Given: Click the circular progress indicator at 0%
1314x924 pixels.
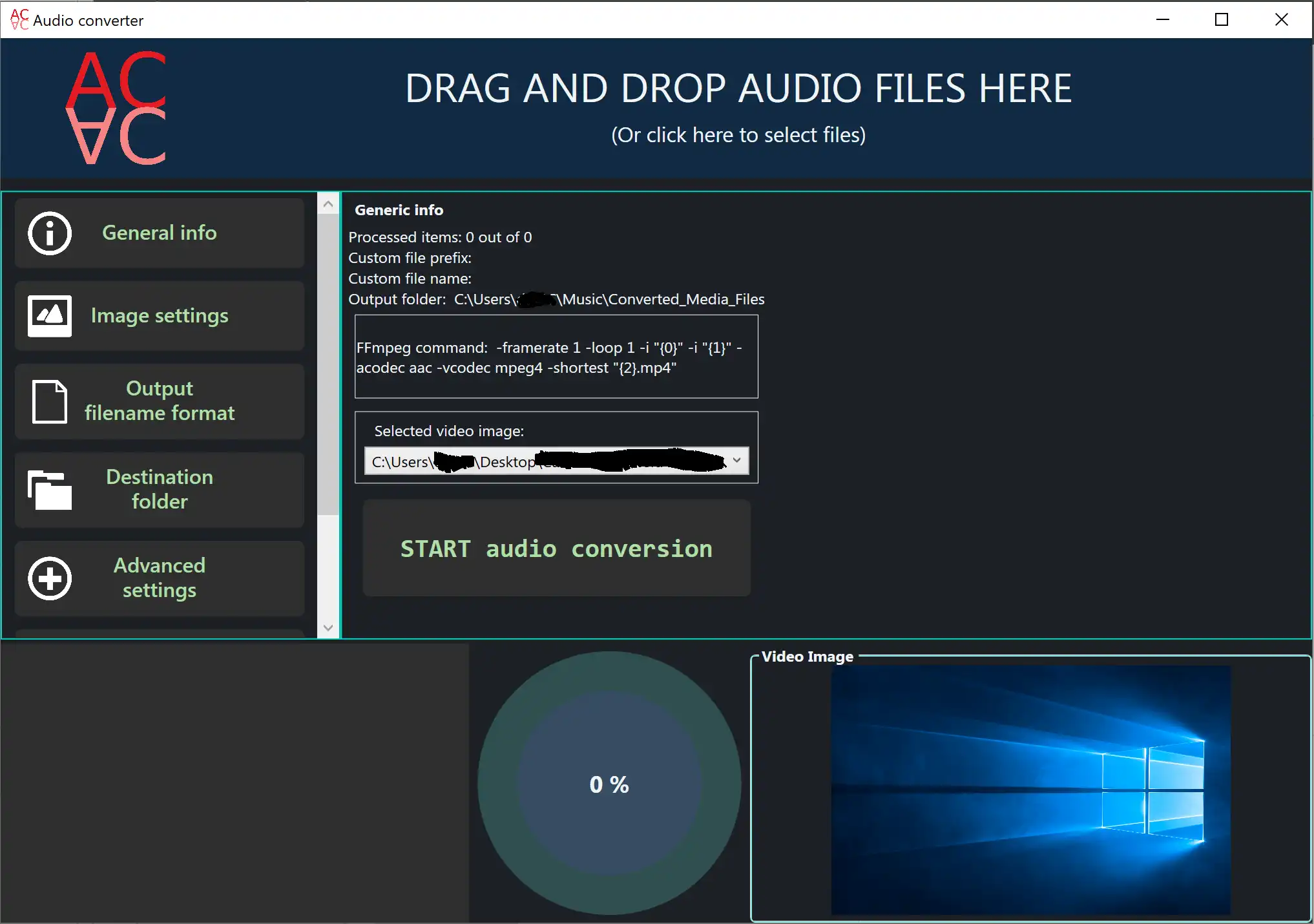Looking at the screenshot, I should [x=608, y=783].
